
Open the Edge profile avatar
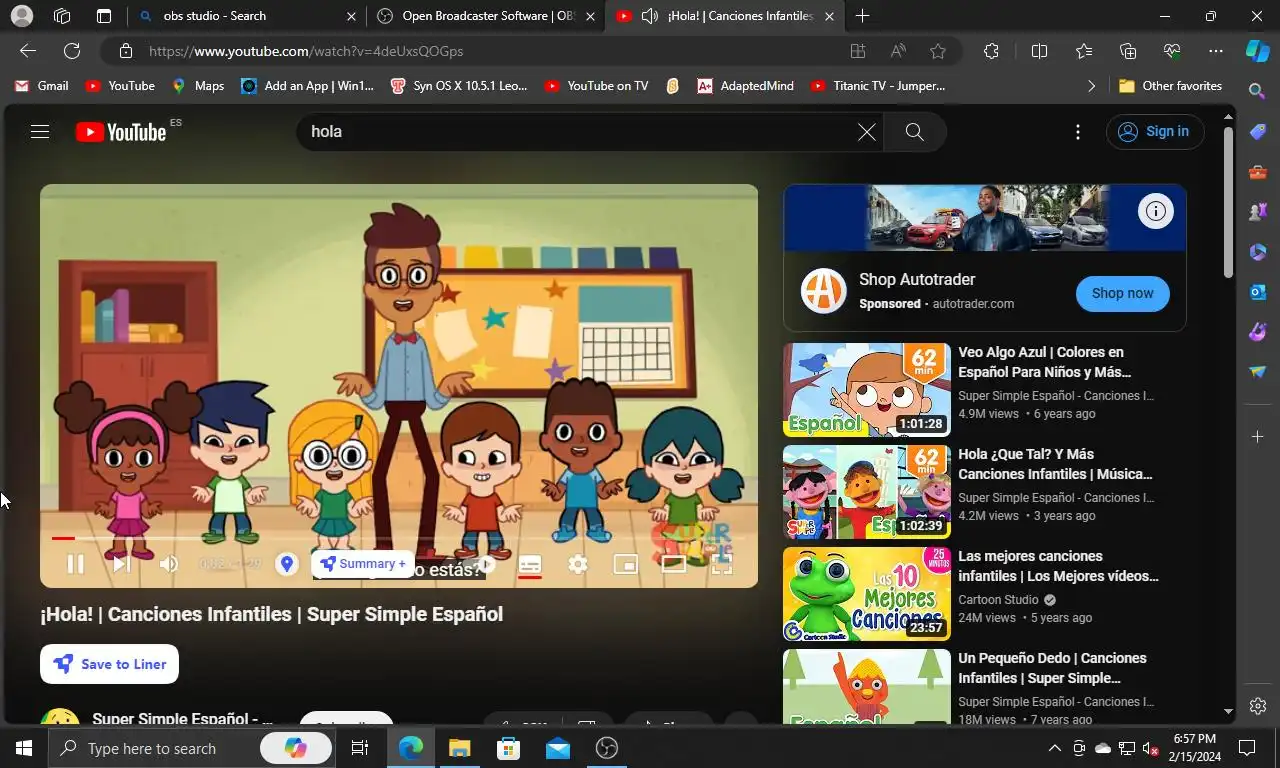point(21,16)
